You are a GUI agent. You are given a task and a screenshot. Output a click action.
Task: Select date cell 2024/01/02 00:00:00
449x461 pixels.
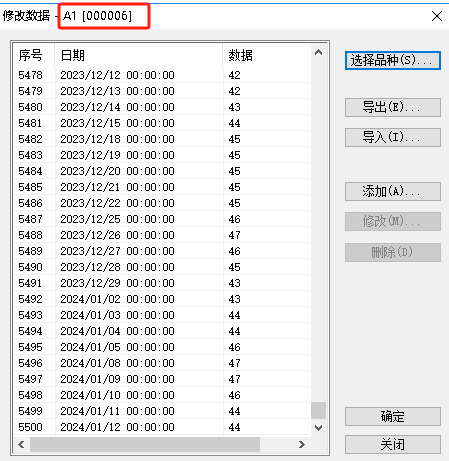point(117,299)
